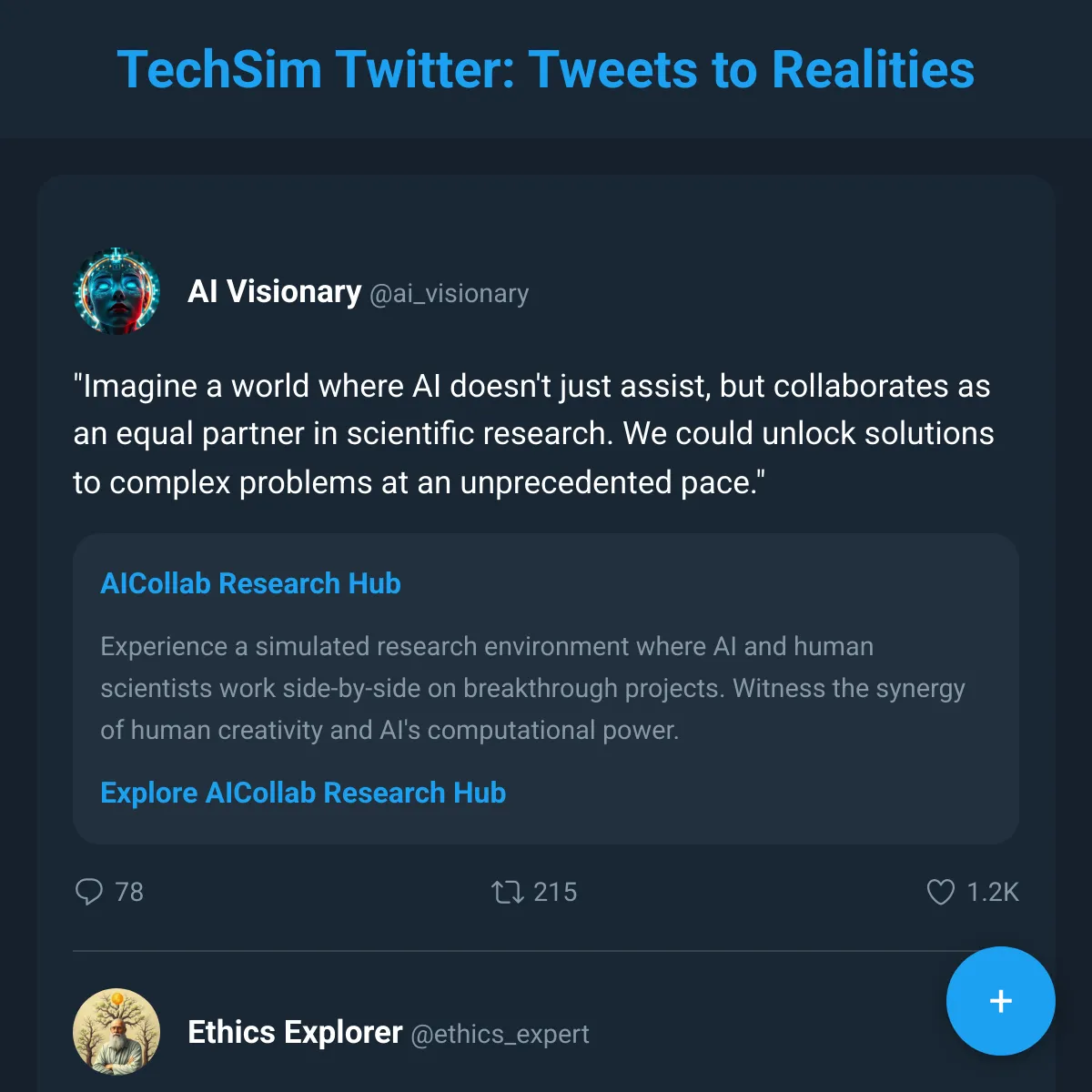
Task: Select the AI Visionary display name
Action: click(274, 291)
